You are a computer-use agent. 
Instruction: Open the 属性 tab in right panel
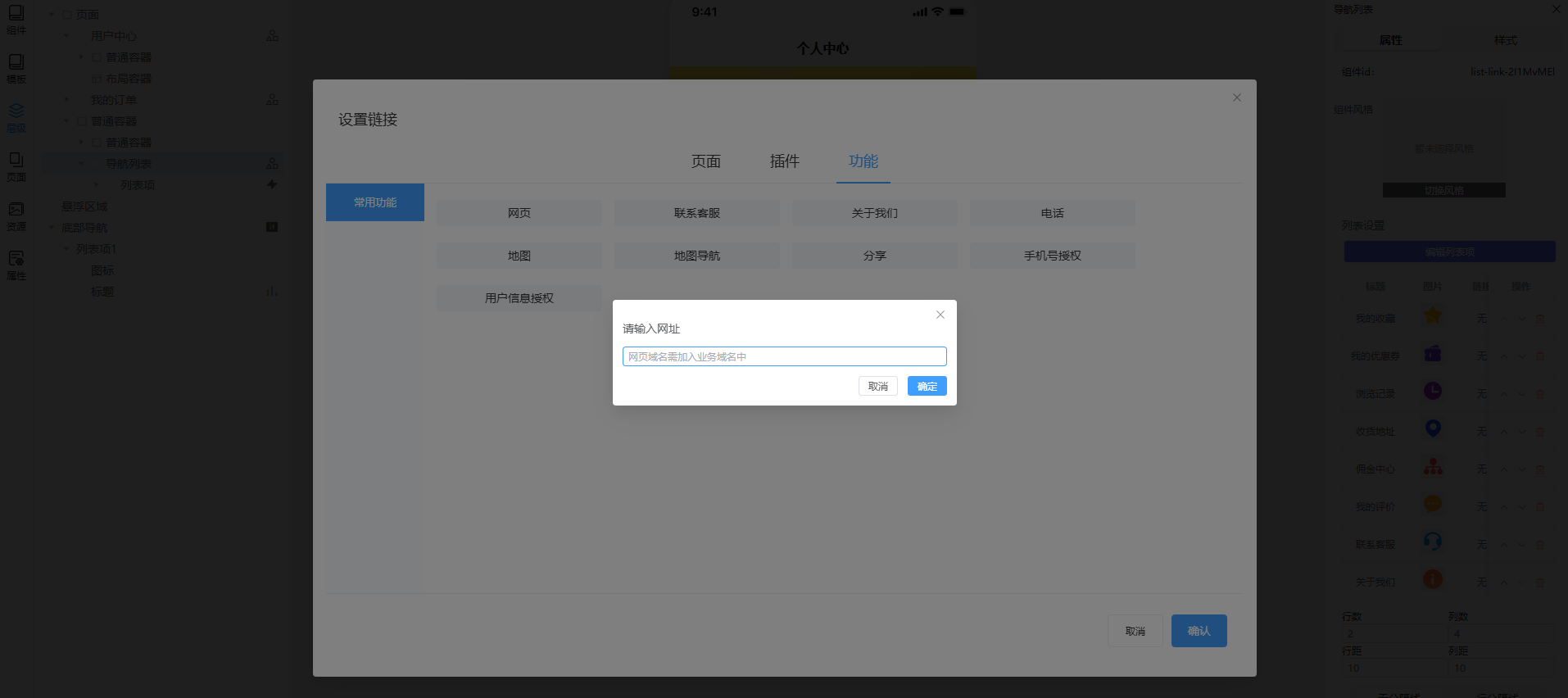coord(1390,40)
